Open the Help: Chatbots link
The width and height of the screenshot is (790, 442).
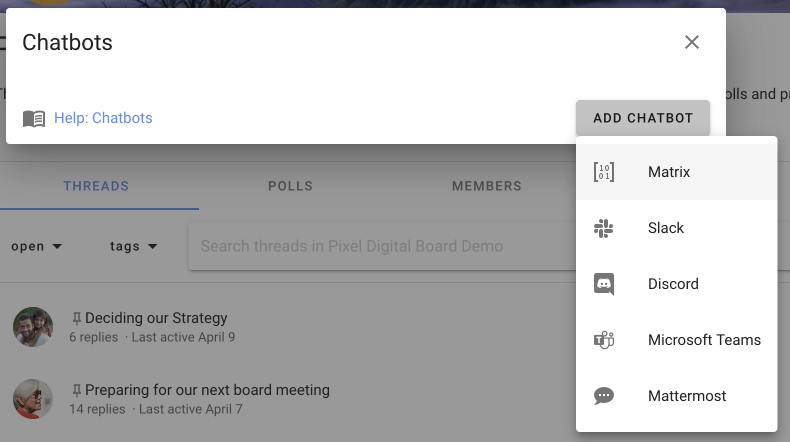coord(103,118)
